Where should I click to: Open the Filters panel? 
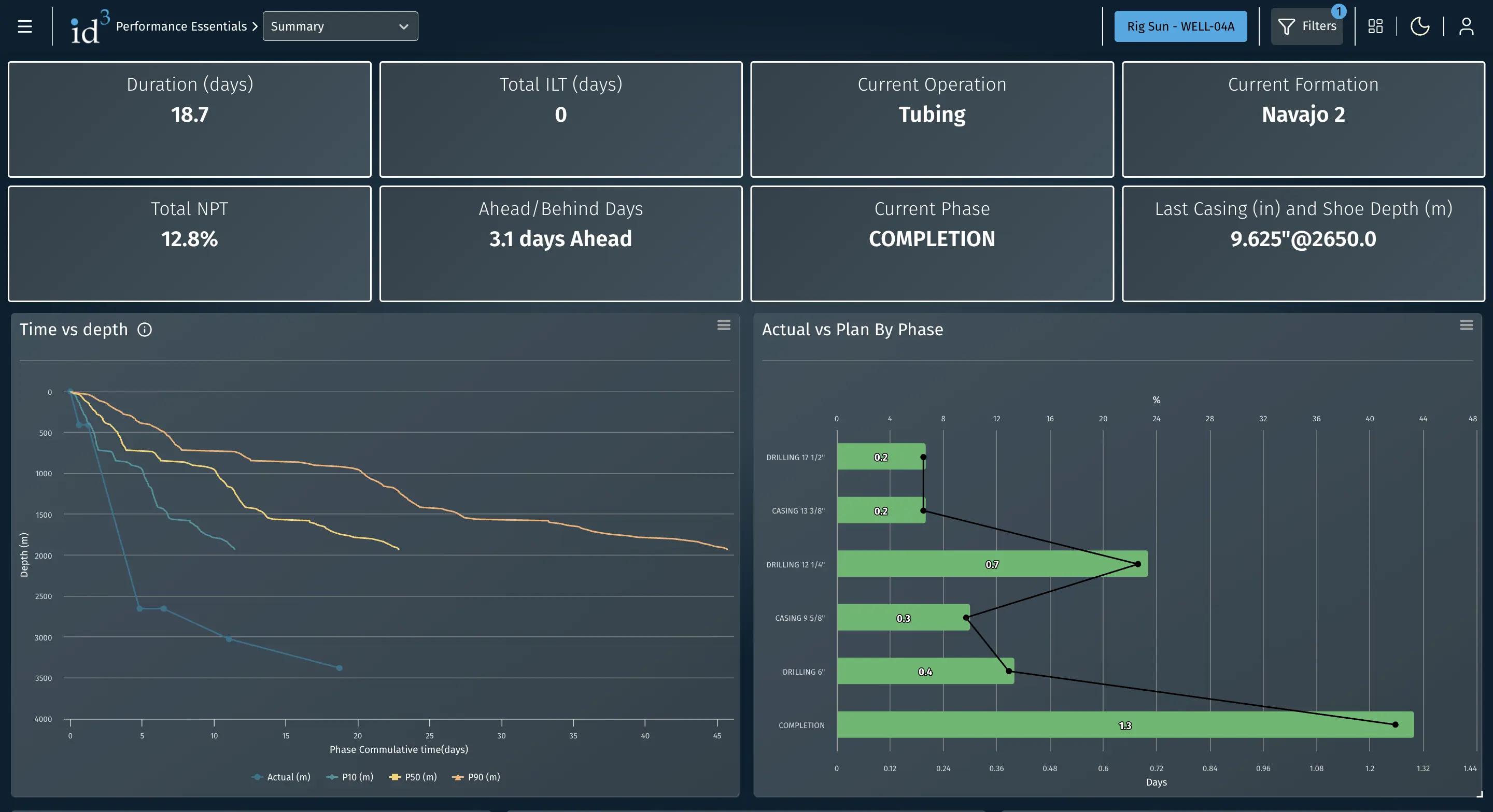(x=1307, y=26)
